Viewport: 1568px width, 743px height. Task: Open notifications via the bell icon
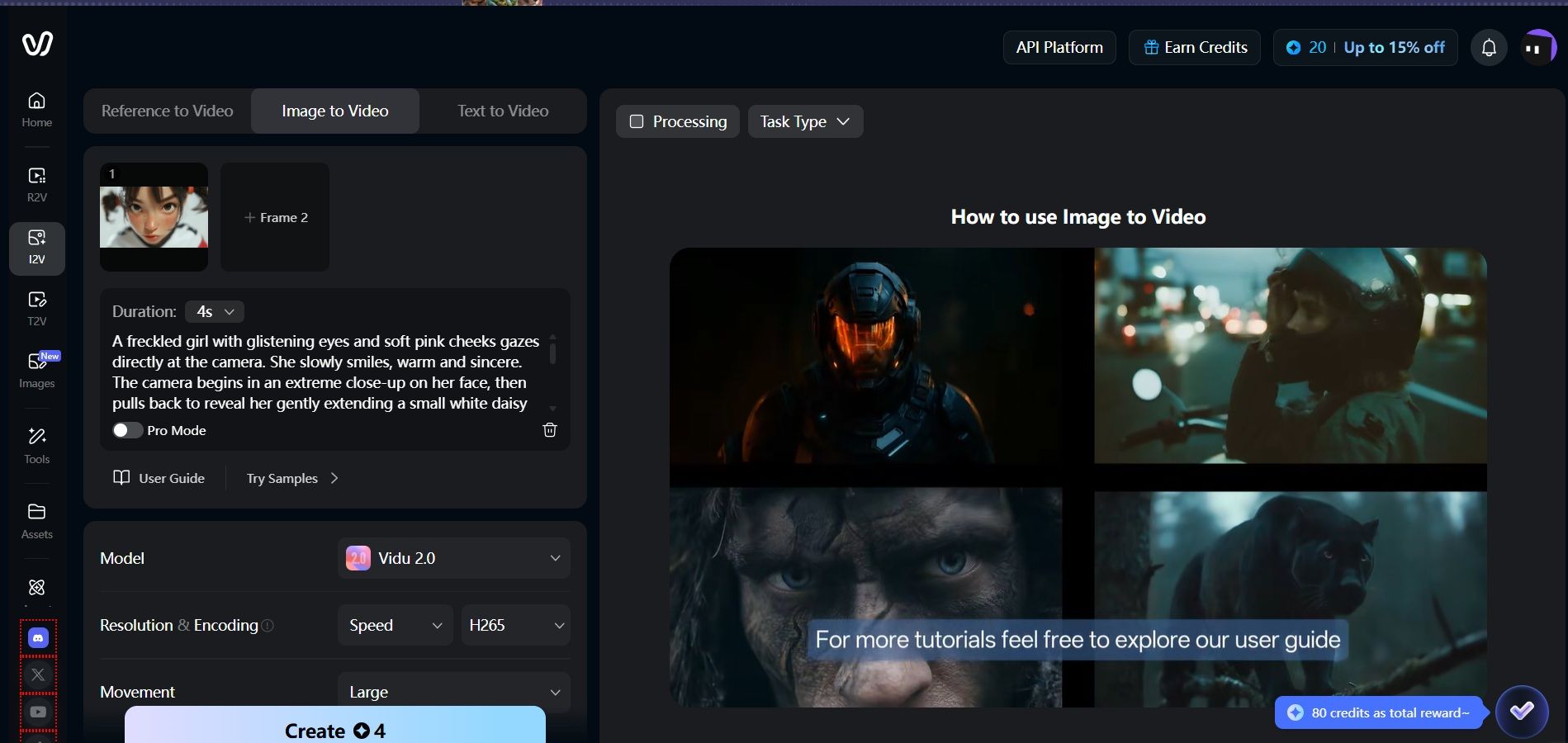1490,47
